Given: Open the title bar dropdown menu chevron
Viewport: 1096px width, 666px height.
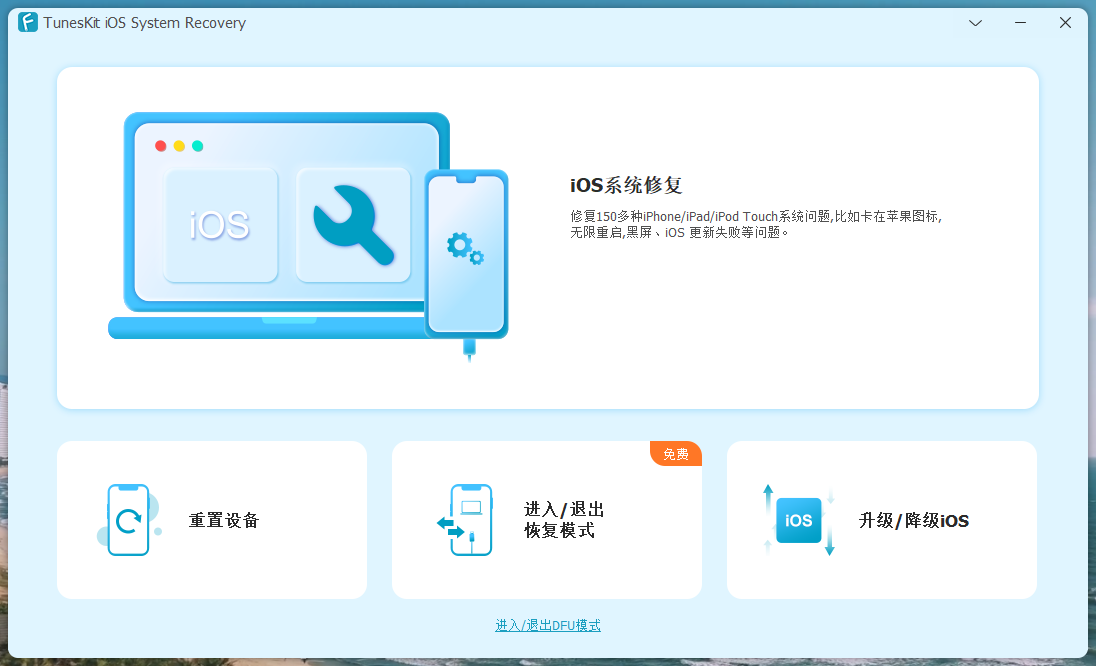Looking at the screenshot, I should click(x=975, y=23).
